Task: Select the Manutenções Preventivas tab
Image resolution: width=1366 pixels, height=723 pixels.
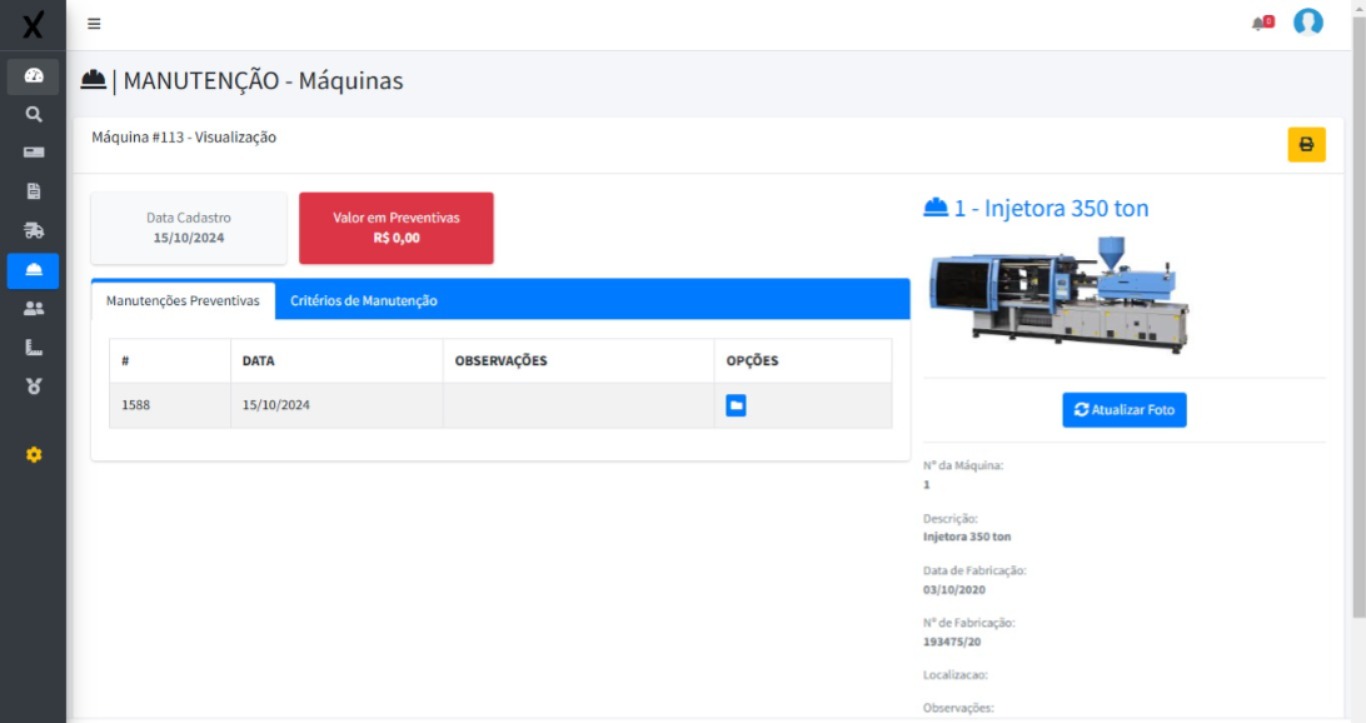Action: (183, 301)
